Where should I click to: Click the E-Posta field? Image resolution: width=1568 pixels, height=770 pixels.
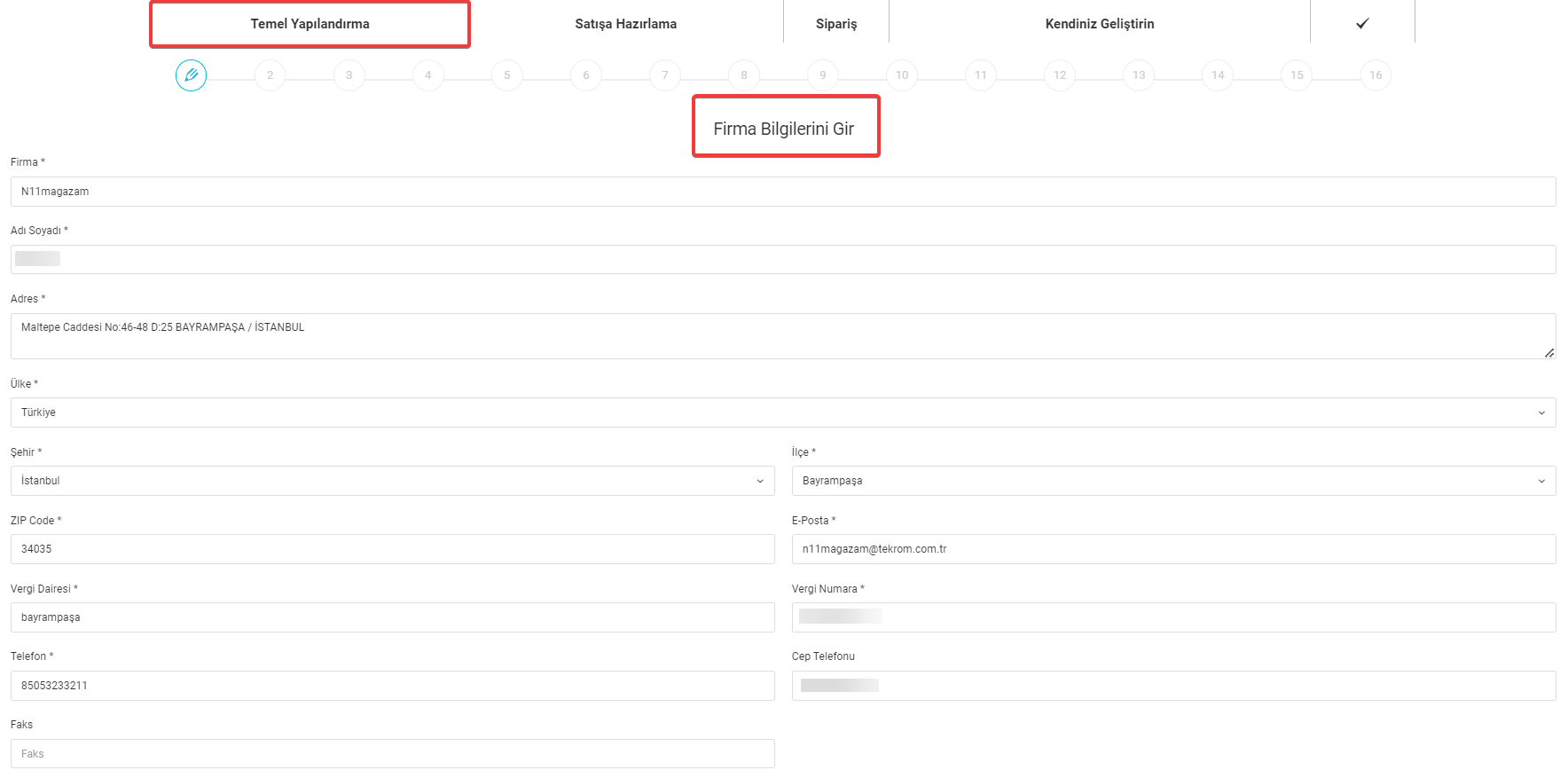[x=1174, y=549]
